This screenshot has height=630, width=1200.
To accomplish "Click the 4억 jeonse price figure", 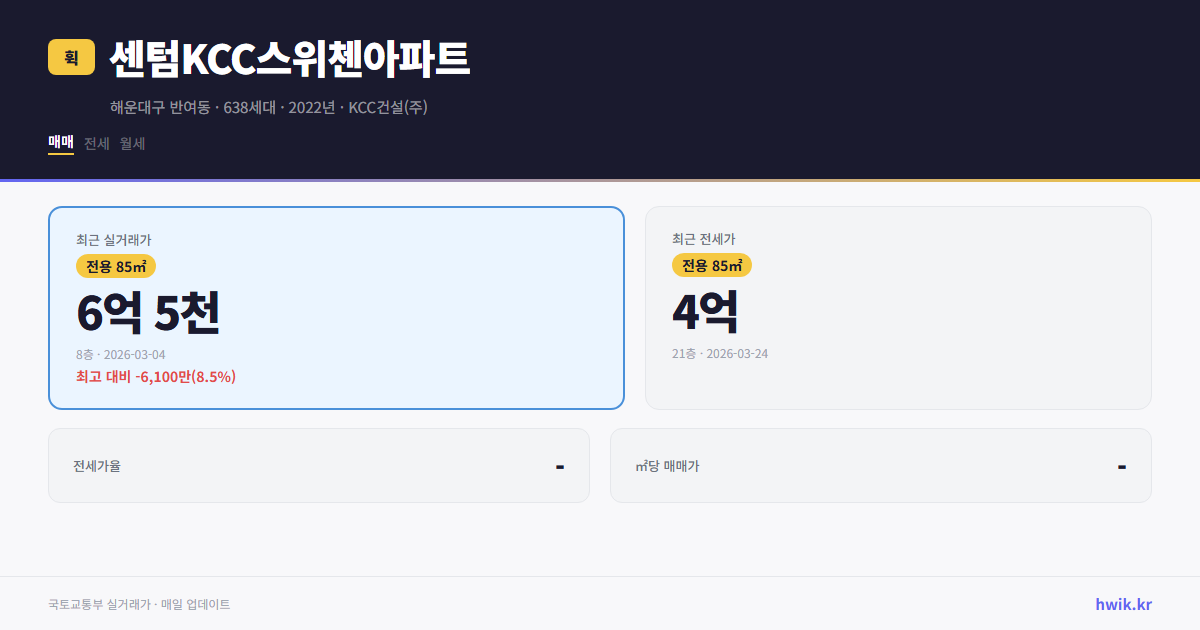I will 705,311.
